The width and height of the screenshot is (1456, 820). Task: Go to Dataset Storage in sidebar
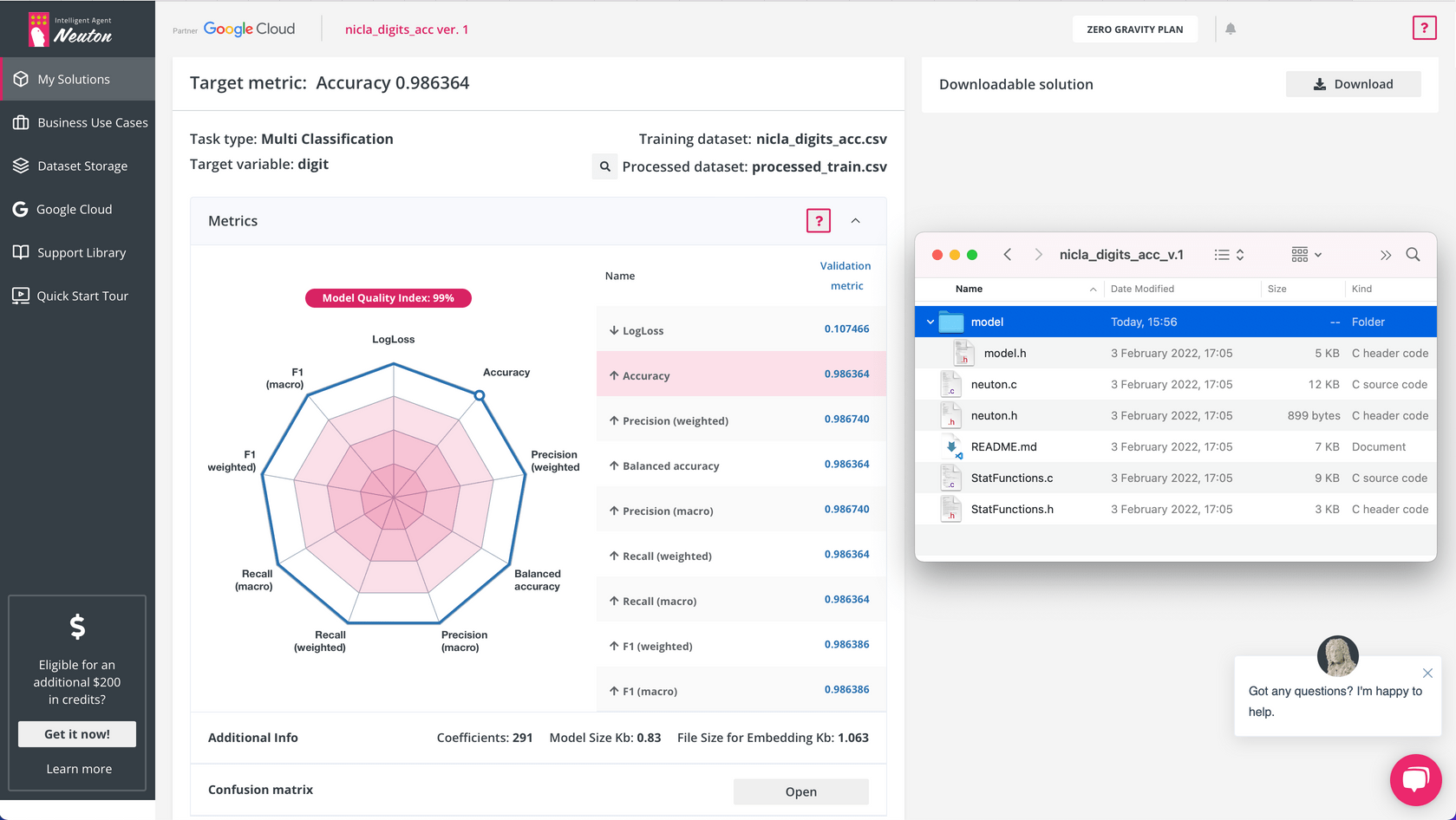82,166
